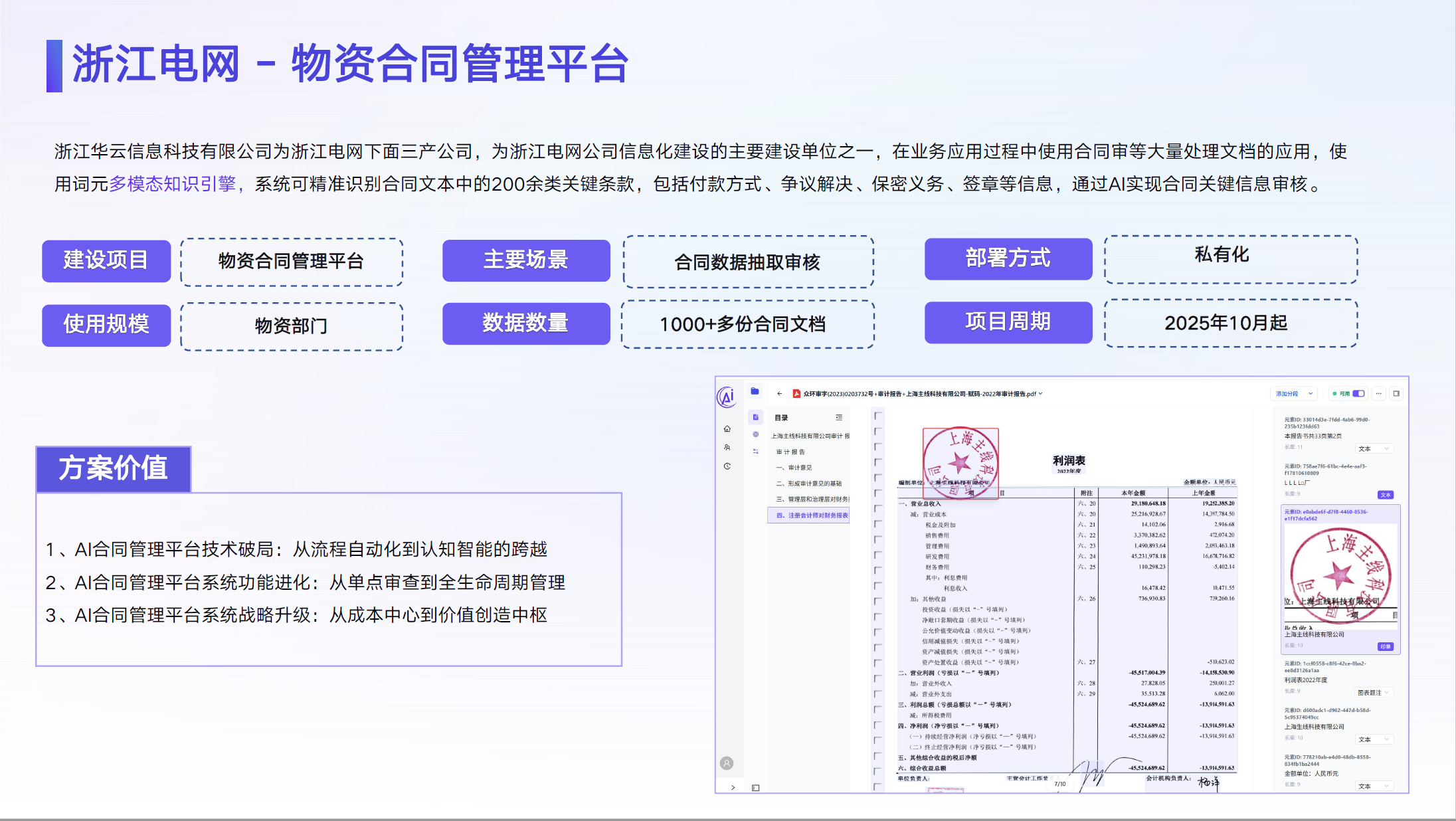Viewport: 1456px width, 821px height.
Task: Select 四、注册会计师 outline entry
Action: 812,515
